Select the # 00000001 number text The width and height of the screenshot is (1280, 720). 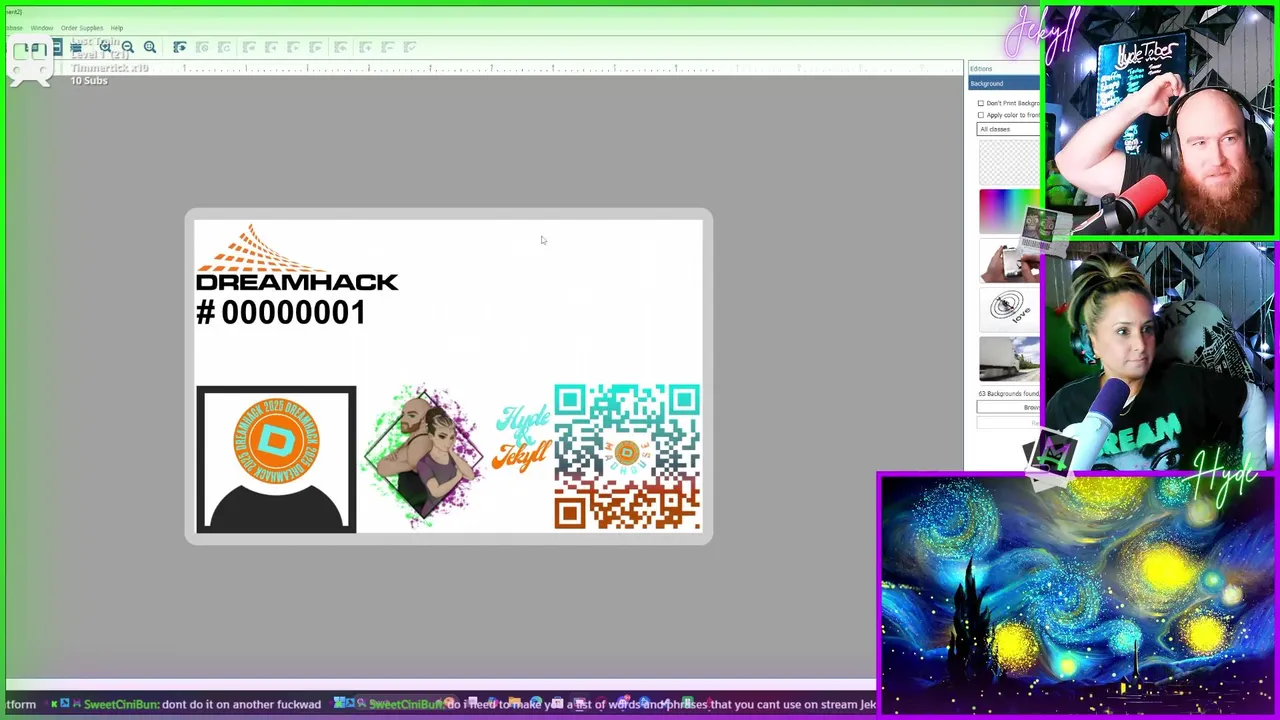click(281, 313)
